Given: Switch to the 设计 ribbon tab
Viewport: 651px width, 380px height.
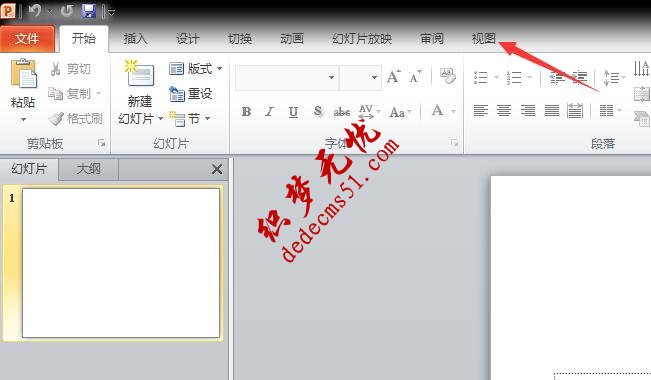Looking at the screenshot, I should tap(188, 39).
